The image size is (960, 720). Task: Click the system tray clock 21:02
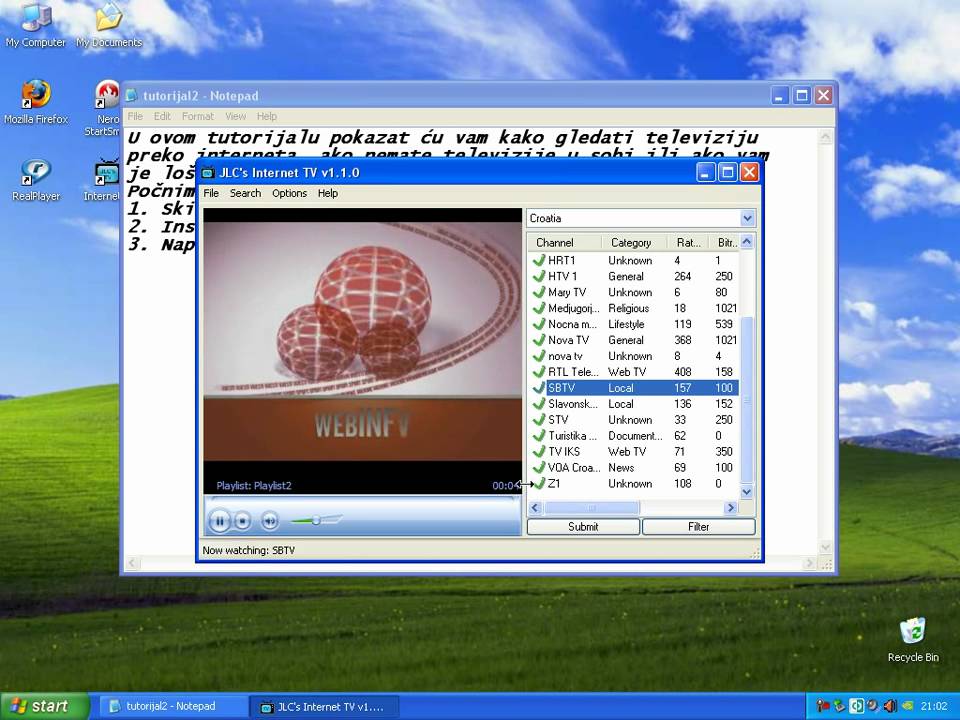coord(934,706)
